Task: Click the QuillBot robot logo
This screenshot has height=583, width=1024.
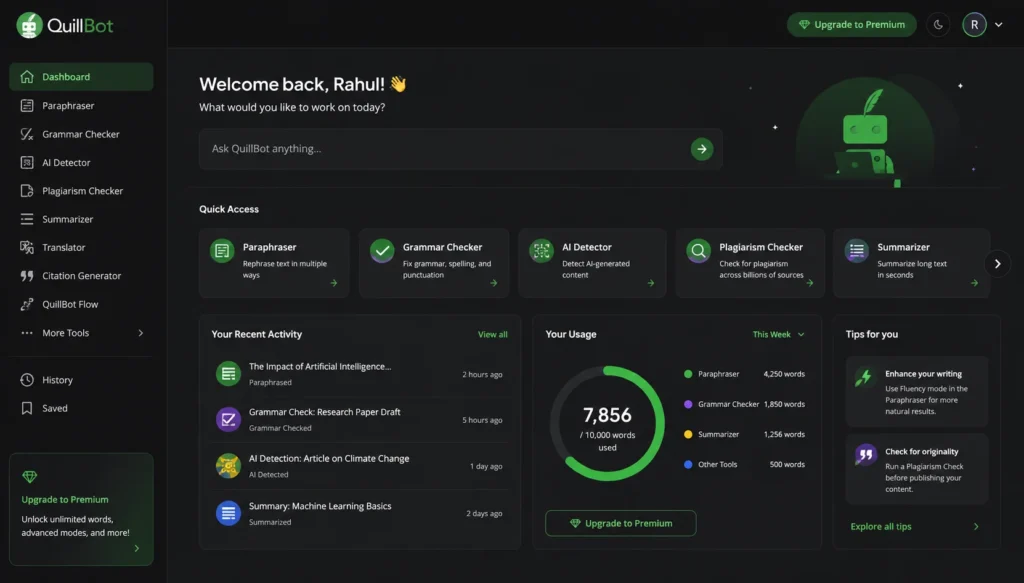Action: tap(29, 25)
